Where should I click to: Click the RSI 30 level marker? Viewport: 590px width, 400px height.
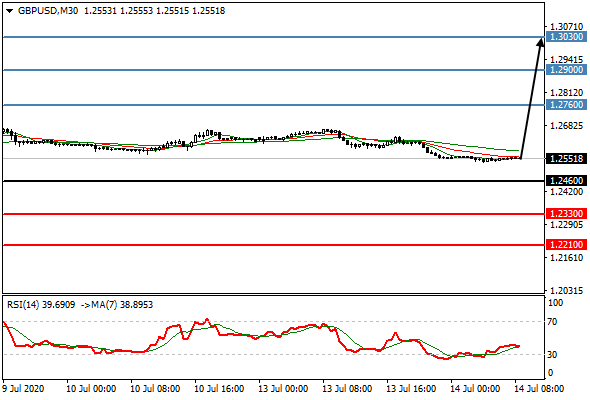tap(552, 354)
